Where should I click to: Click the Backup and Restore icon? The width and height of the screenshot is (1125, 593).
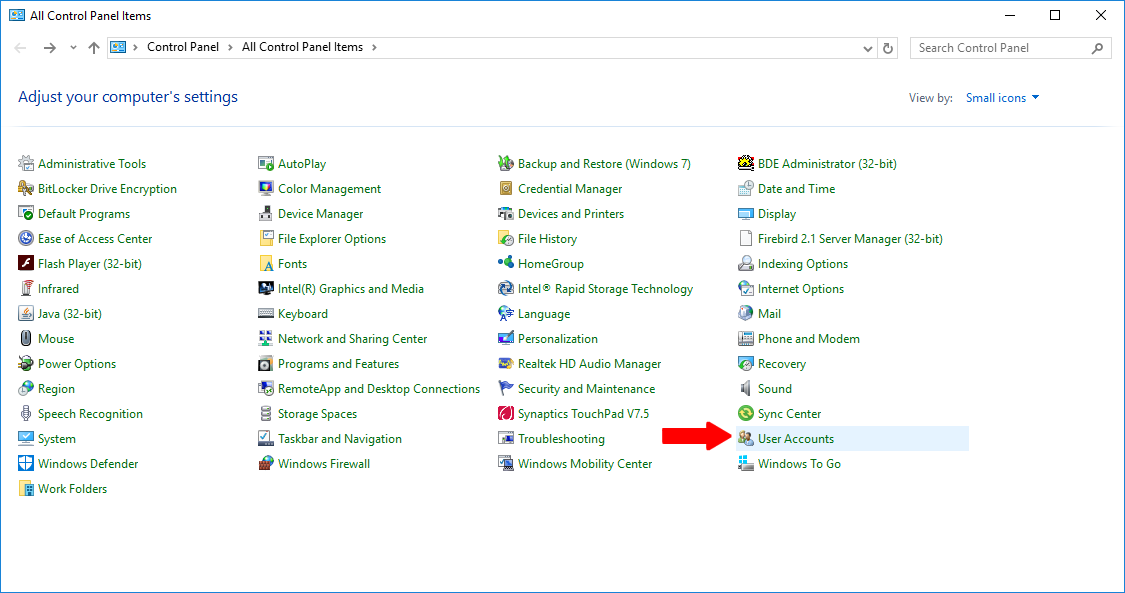(x=506, y=163)
